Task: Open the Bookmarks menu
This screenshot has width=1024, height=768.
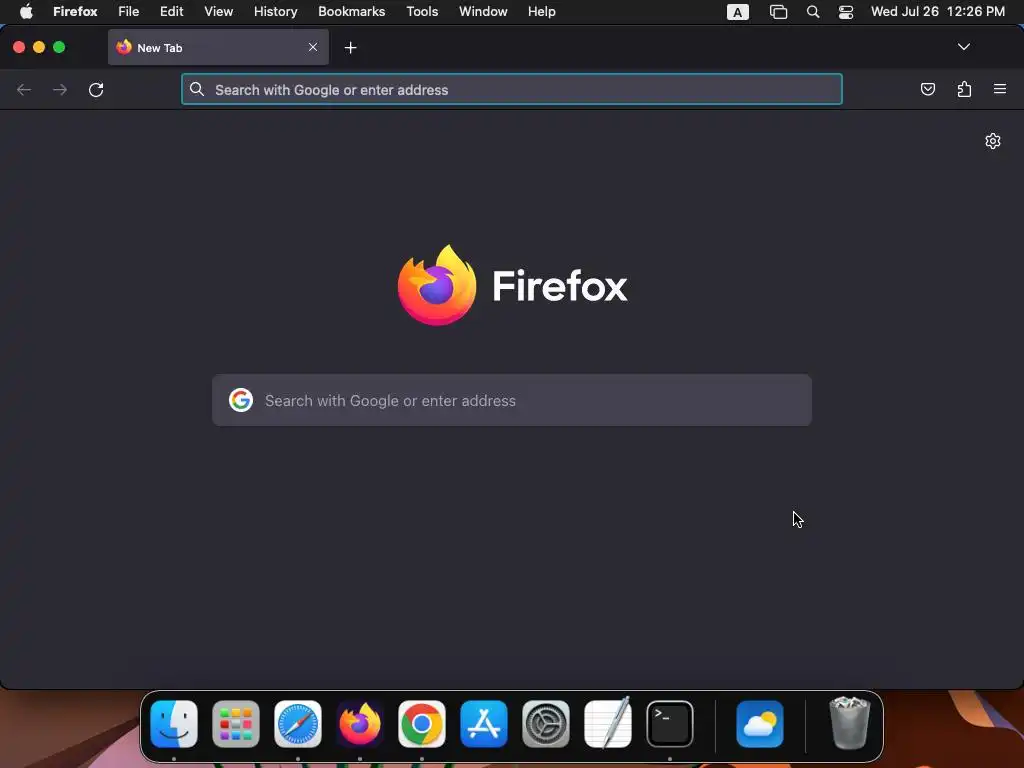Action: coord(351,12)
